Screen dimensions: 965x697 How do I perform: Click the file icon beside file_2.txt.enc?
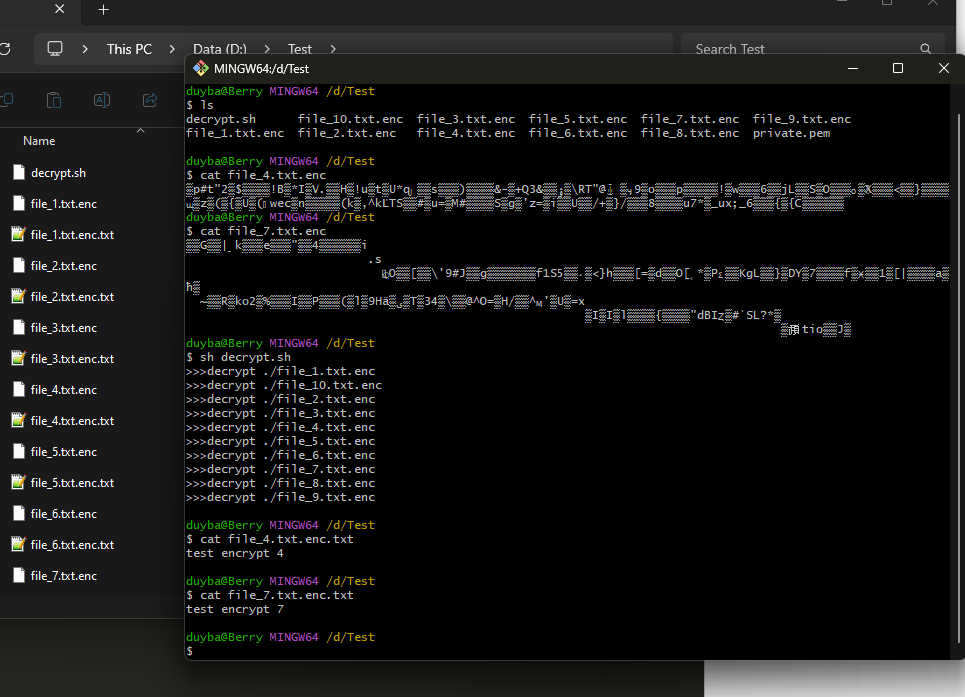click(x=19, y=266)
